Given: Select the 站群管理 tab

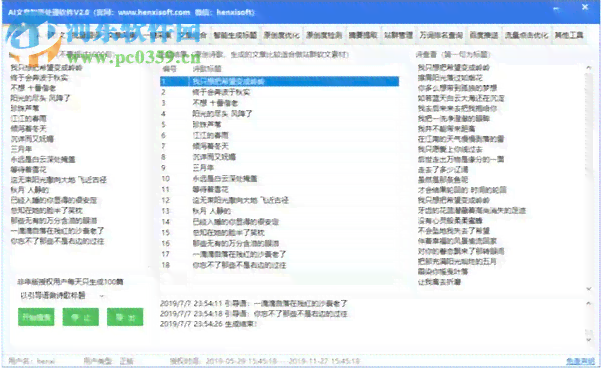Looking at the screenshot, I should point(398,35).
